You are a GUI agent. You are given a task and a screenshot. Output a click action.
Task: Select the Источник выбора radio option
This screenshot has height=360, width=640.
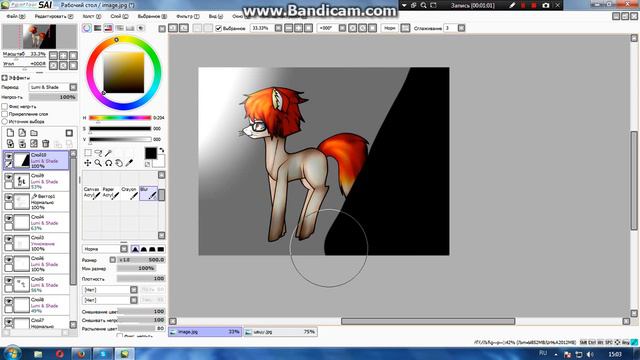coord(5,121)
